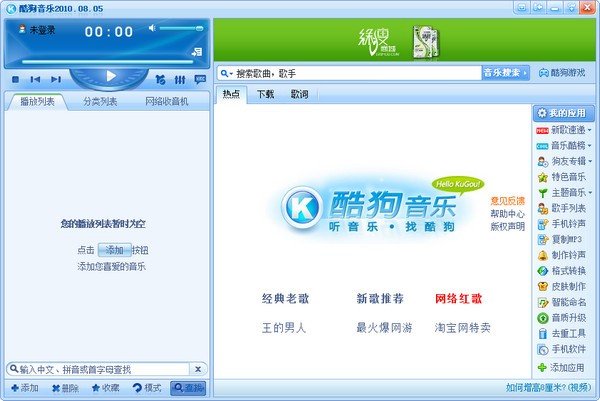Open 复制MP3 app
The image size is (600, 401).
click(559, 240)
